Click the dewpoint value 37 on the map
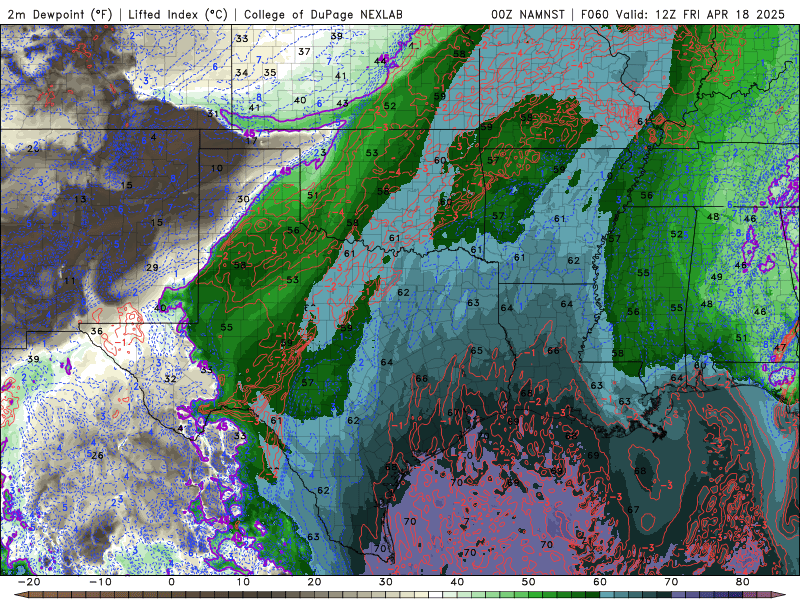Image resolution: width=800 pixels, height=600 pixels. click(x=305, y=52)
